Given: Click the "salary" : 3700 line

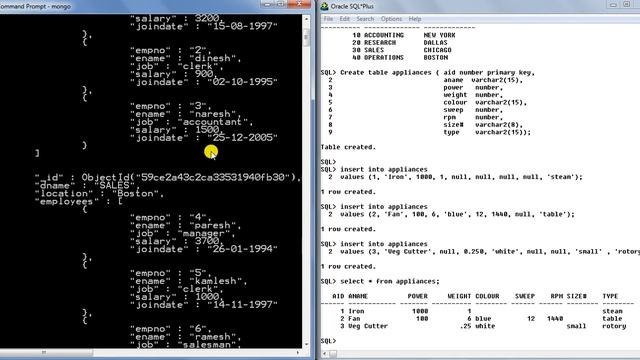Looking at the screenshot, I should [x=177, y=241].
